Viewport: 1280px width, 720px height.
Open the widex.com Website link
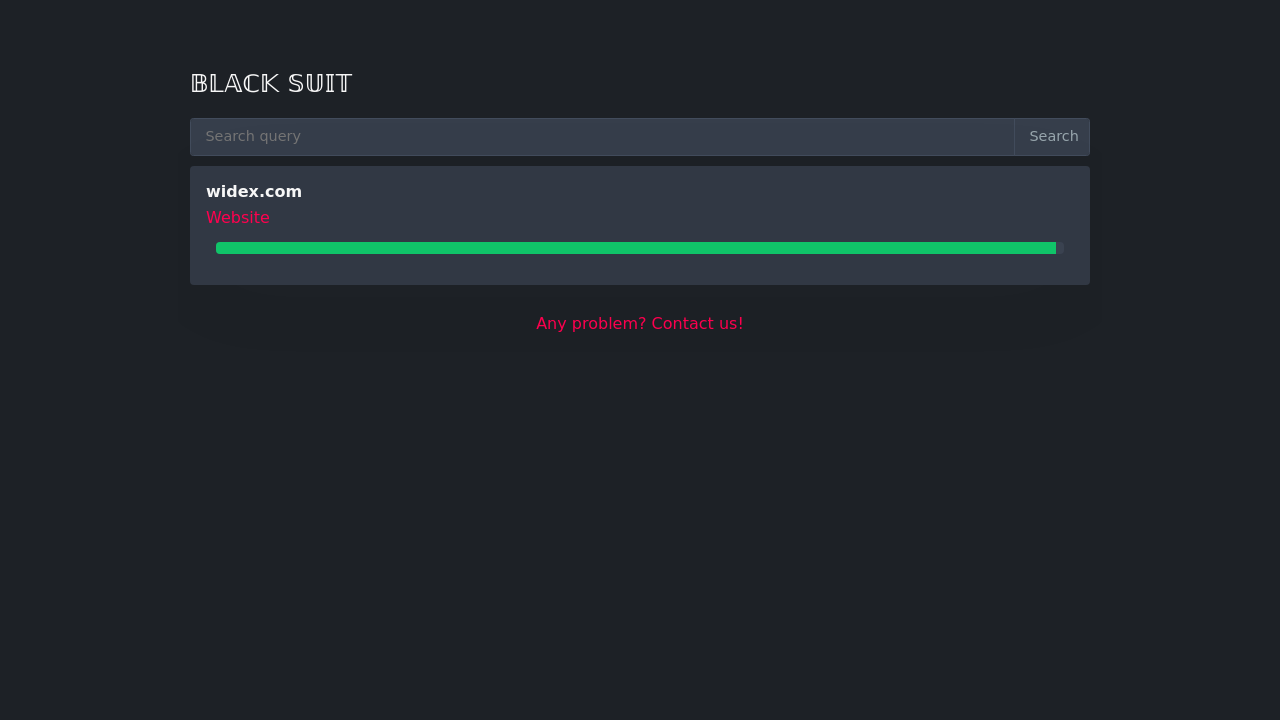tap(238, 218)
